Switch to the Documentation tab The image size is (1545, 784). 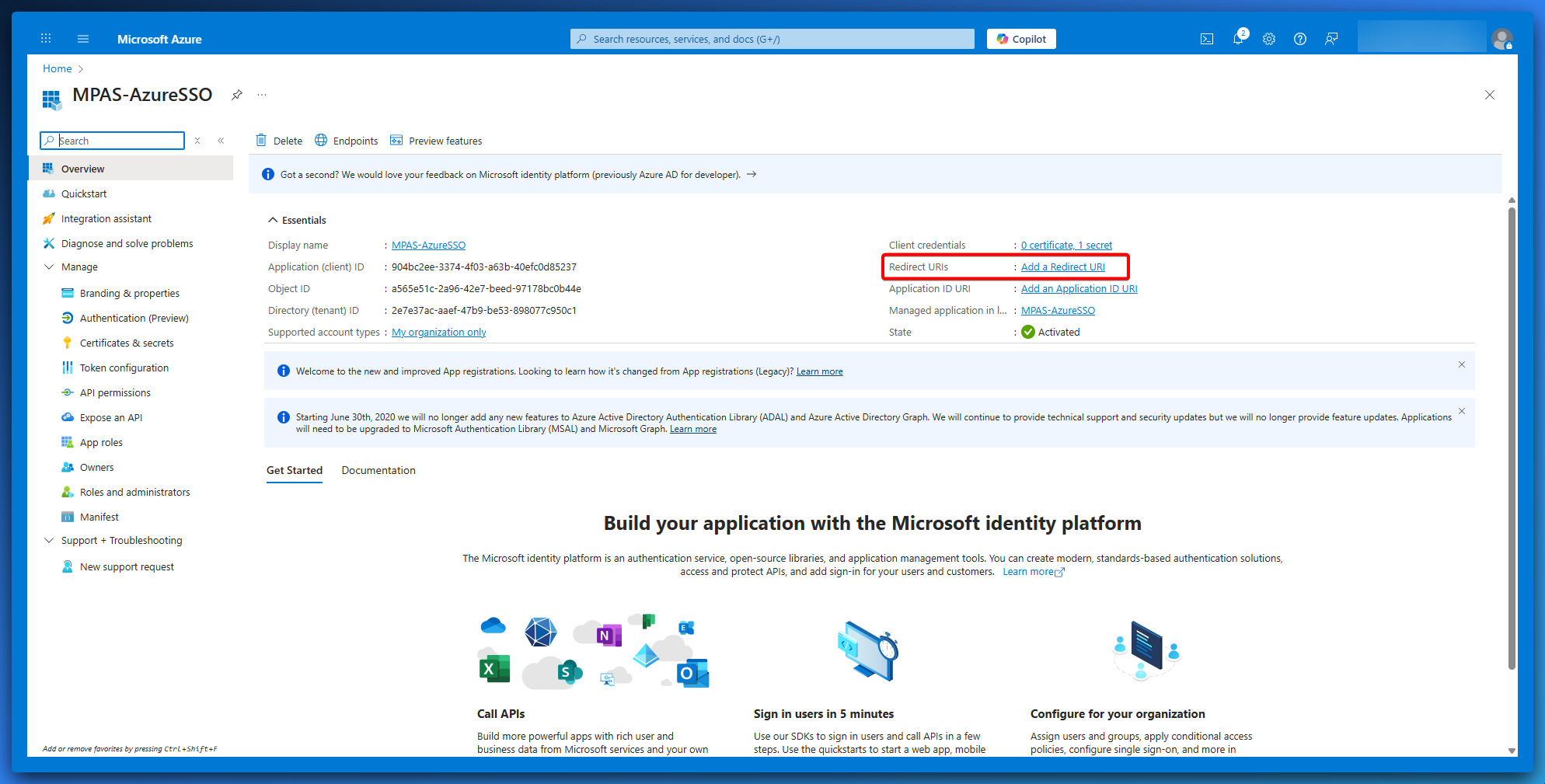tap(378, 470)
